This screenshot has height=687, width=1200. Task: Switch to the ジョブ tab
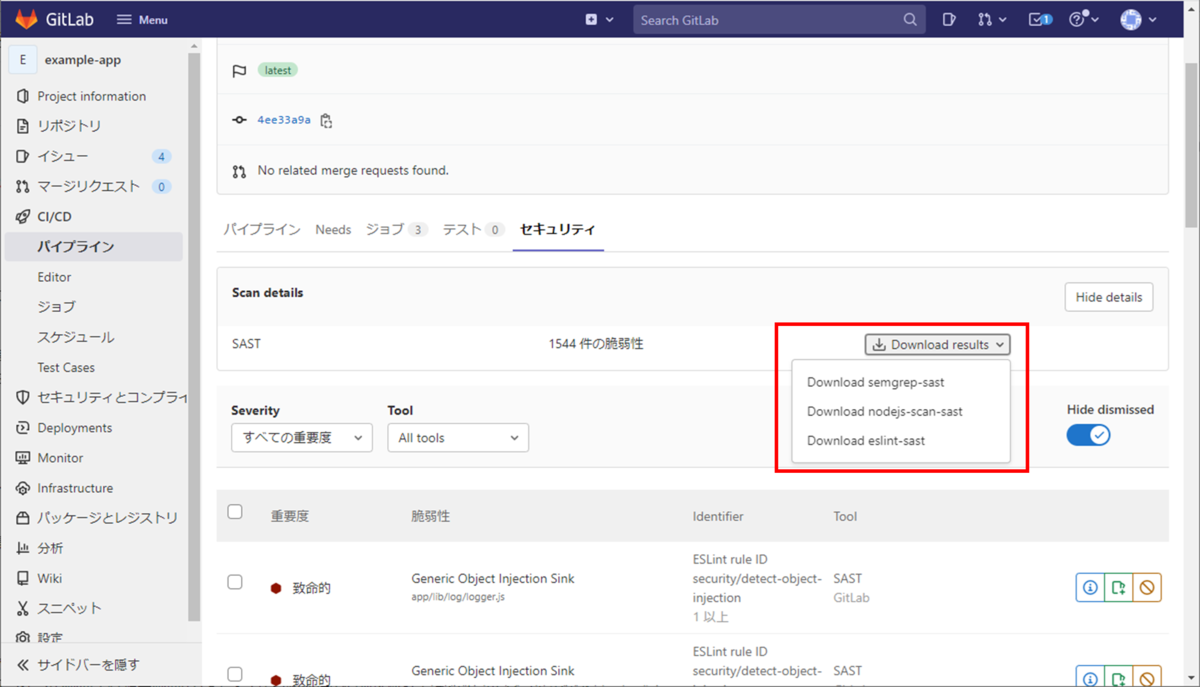pos(397,229)
